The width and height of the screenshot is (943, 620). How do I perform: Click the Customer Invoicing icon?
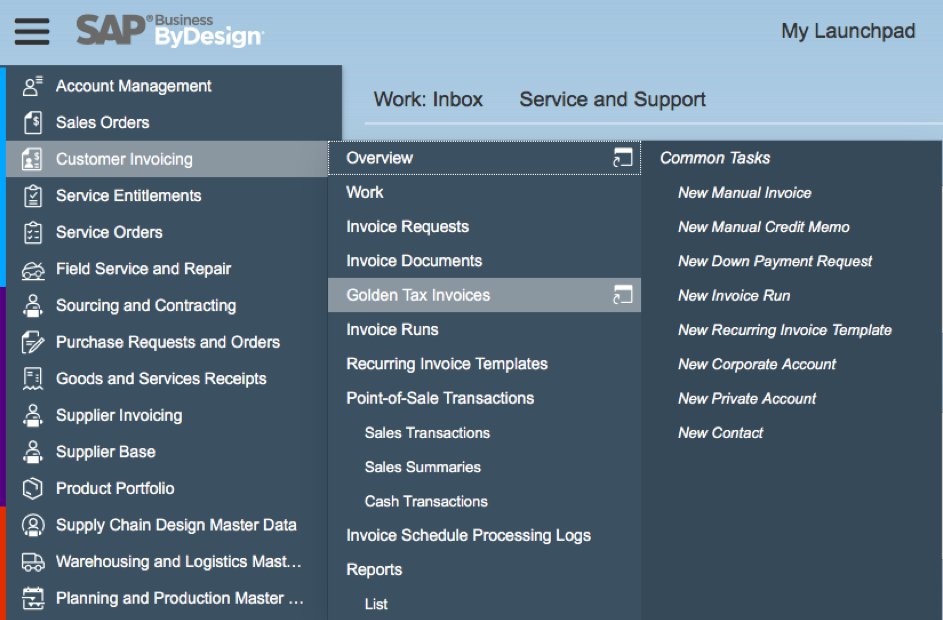32,159
